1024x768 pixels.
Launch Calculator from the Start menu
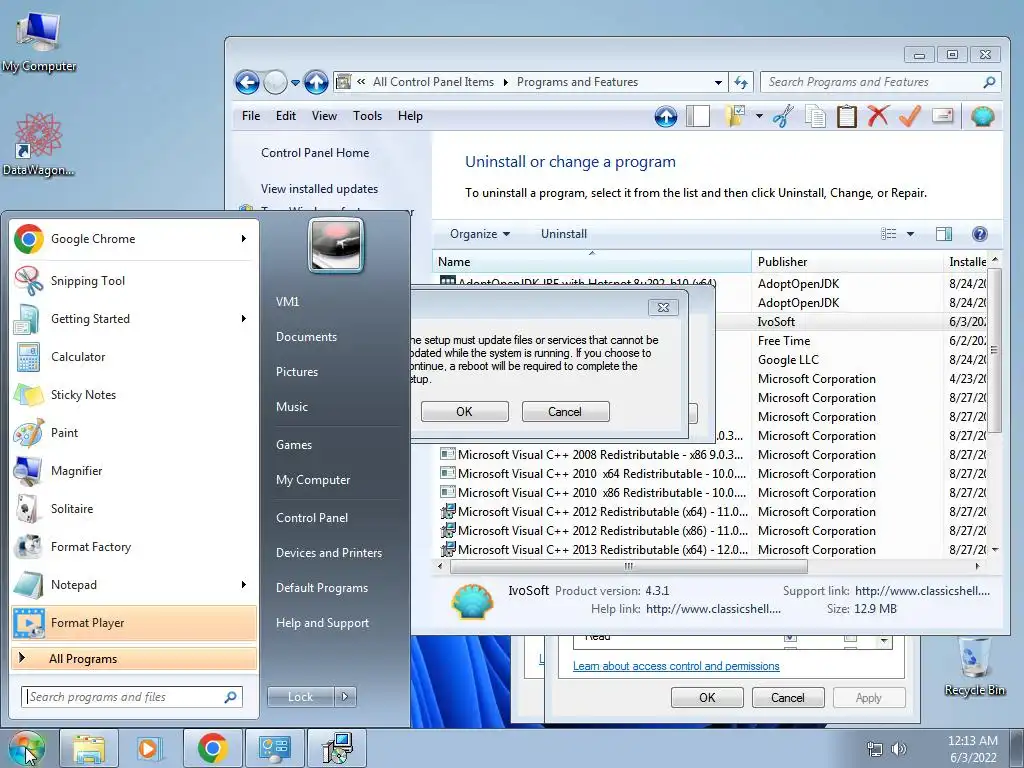tap(134, 357)
